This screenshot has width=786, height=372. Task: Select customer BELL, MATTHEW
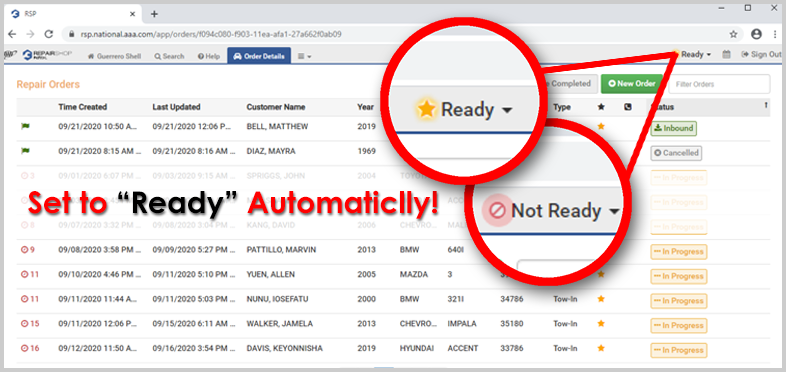pyautogui.click(x=277, y=127)
